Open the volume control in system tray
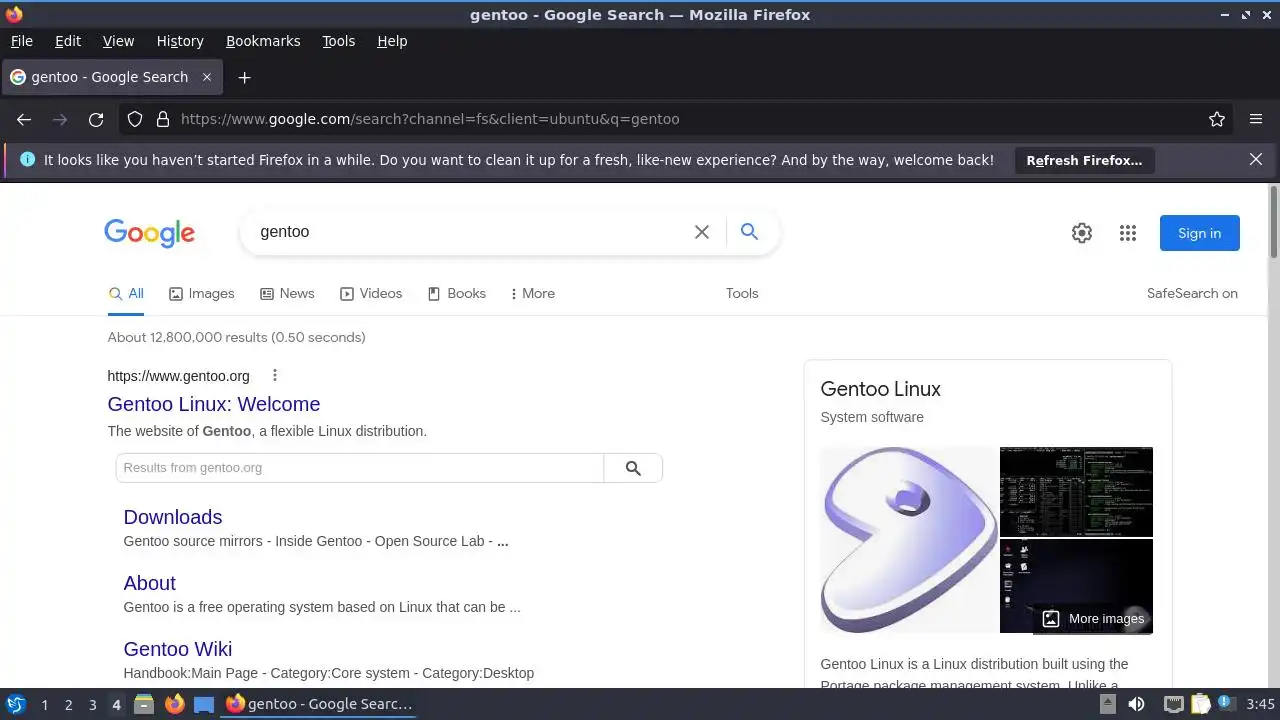Screen dimensions: 1280x720 [x=1137, y=705]
